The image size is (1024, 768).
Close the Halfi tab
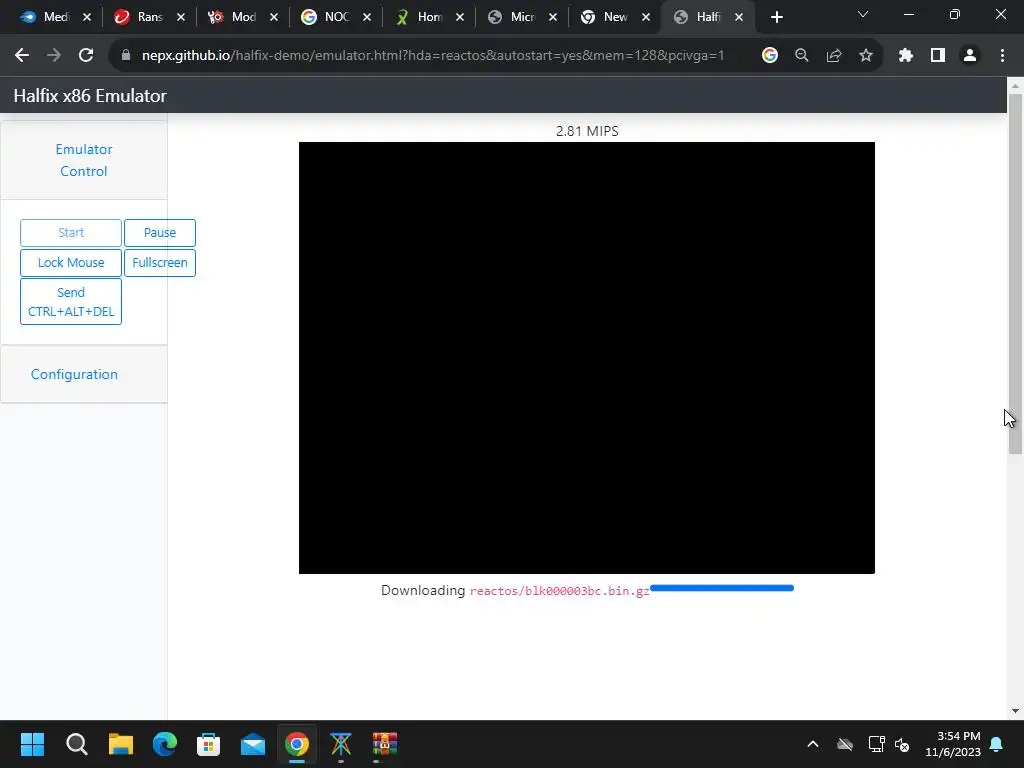click(x=739, y=17)
